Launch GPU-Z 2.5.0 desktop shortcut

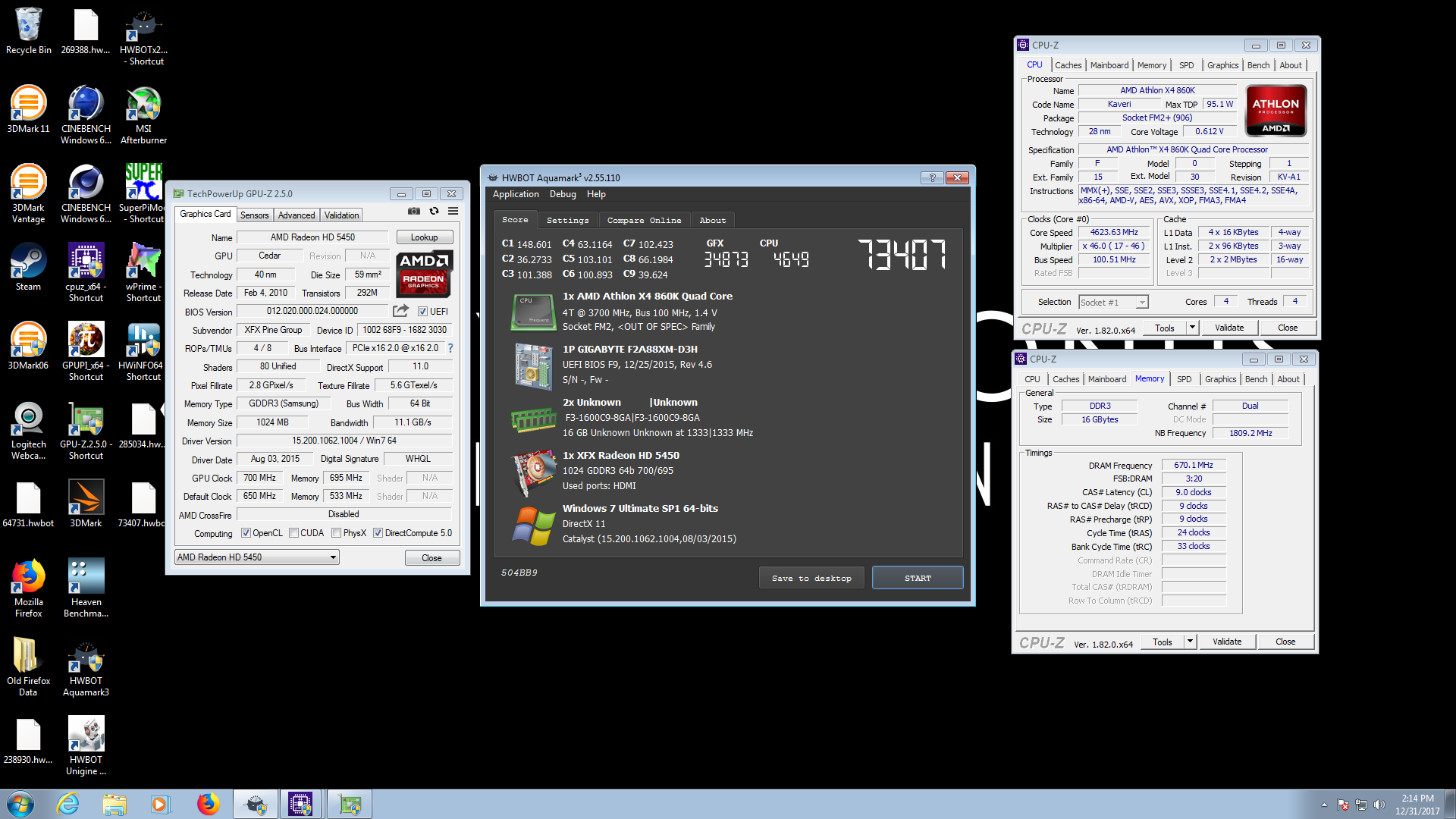click(x=86, y=431)
